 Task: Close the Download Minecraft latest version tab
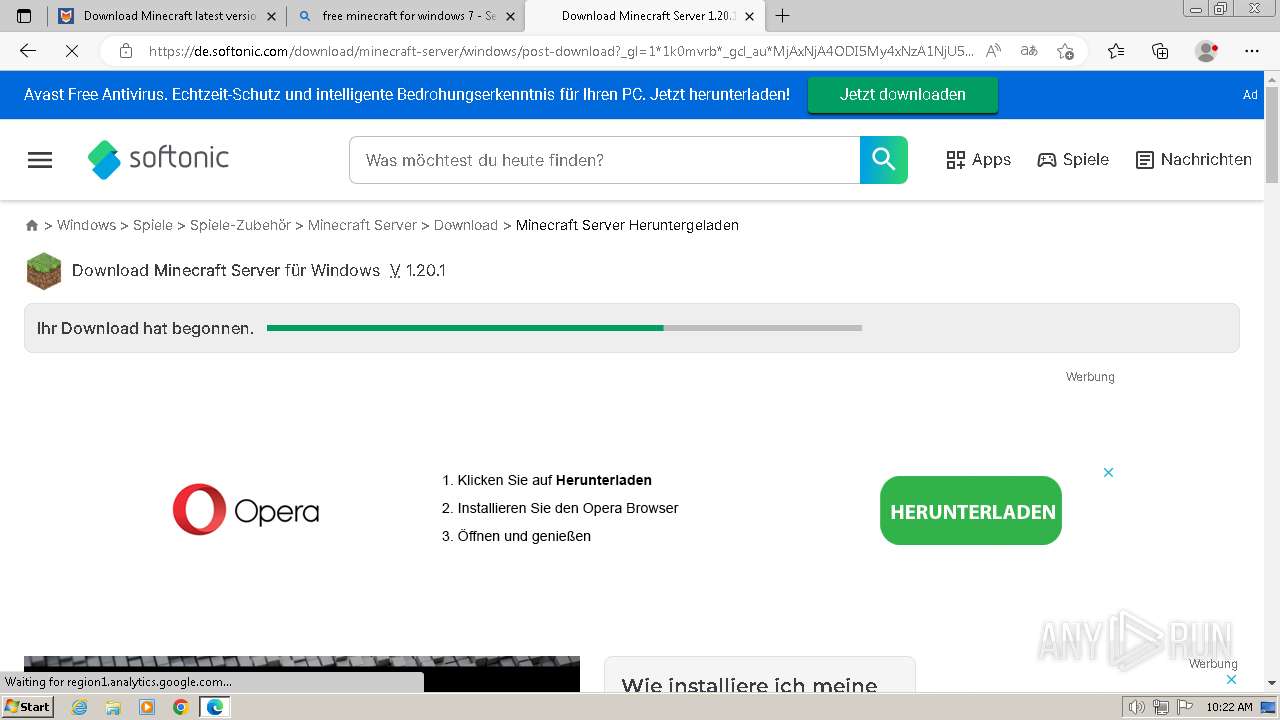pos(271,16)
